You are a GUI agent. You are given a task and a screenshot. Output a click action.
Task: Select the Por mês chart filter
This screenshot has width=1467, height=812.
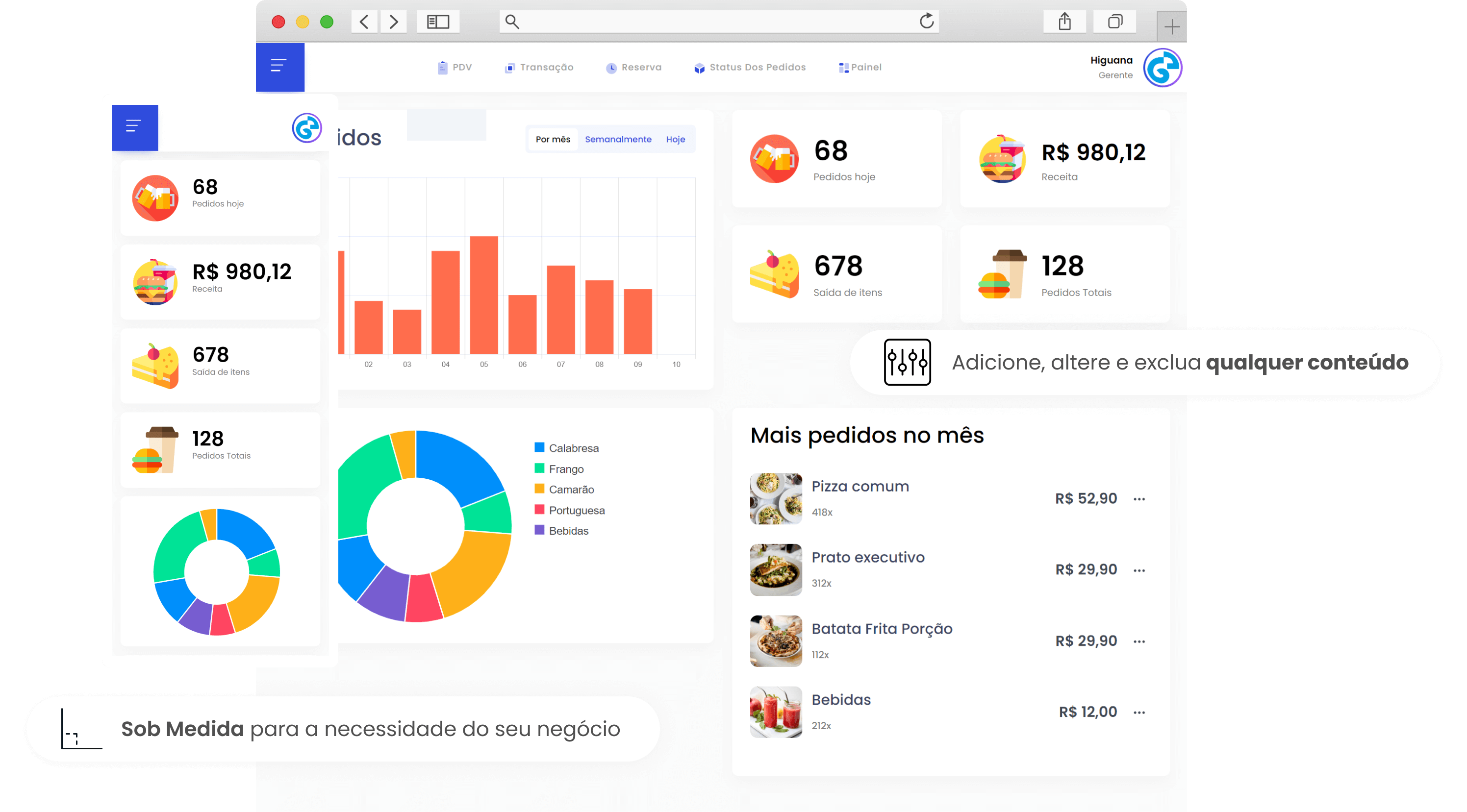click(x=553, y=139)
